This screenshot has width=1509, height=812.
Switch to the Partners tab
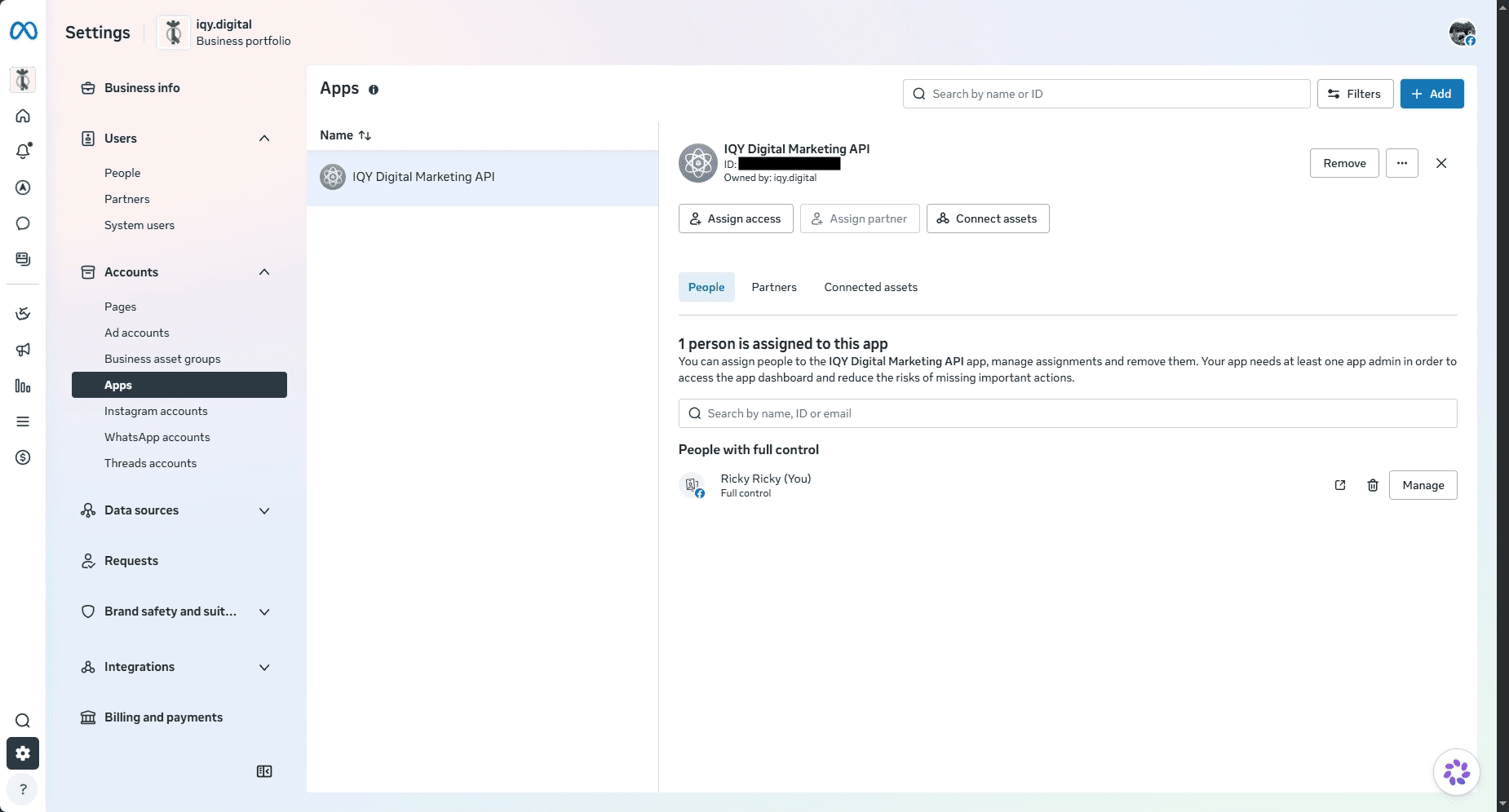click(774, 287)
